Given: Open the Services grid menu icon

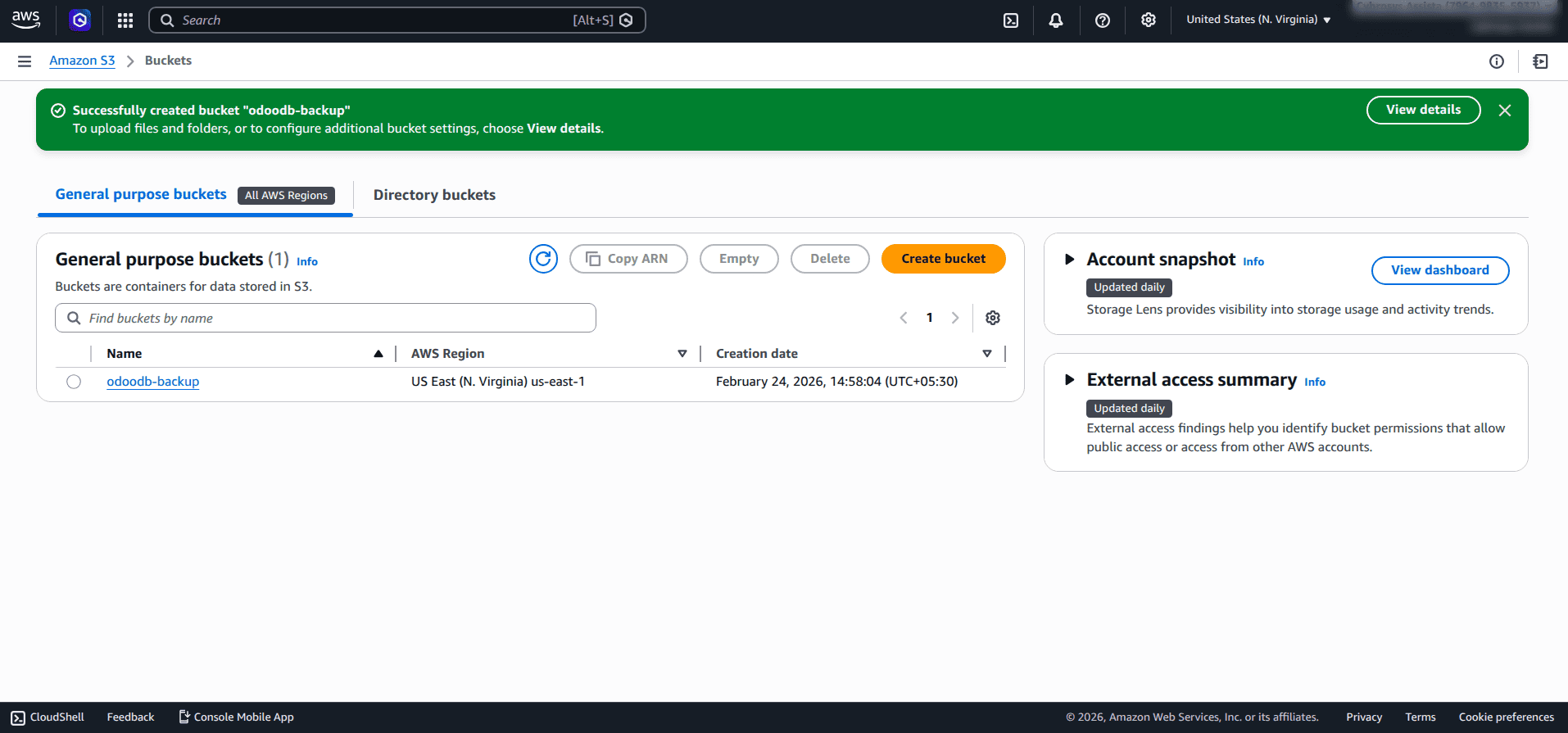Looking at the screenshot, I should click(125, 20).
